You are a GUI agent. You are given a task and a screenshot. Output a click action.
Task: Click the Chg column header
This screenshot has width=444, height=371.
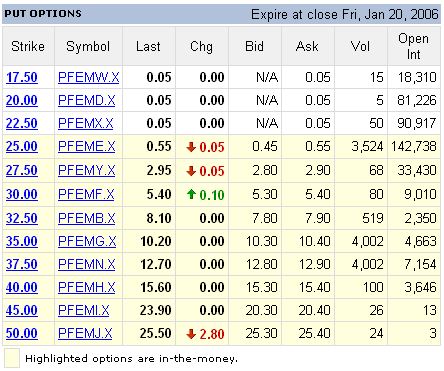(201, 46)
